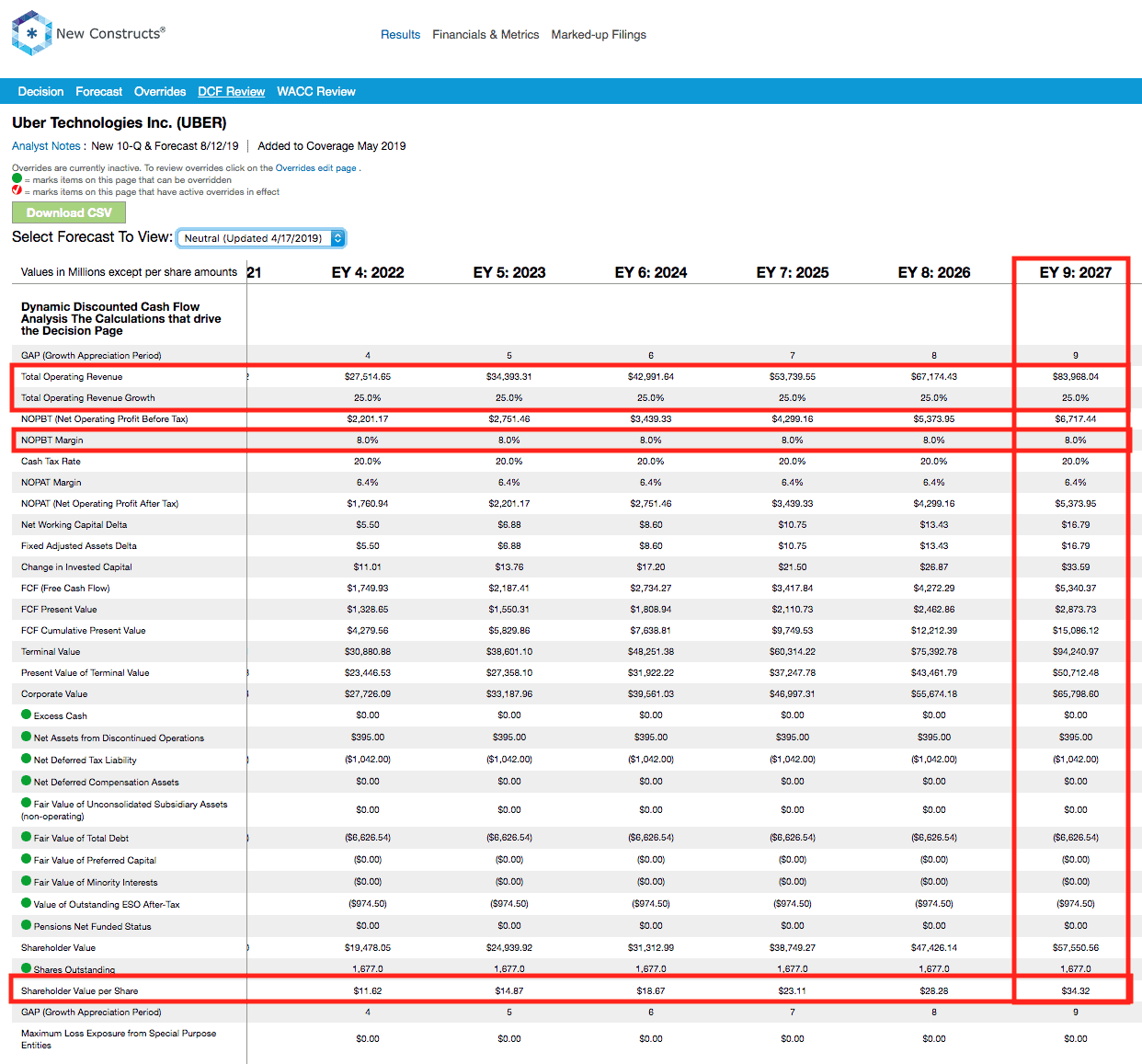This screenshot has width=1142, height=1064.
Task: Click the EY 5: 2023 column header
Action: 509,273
